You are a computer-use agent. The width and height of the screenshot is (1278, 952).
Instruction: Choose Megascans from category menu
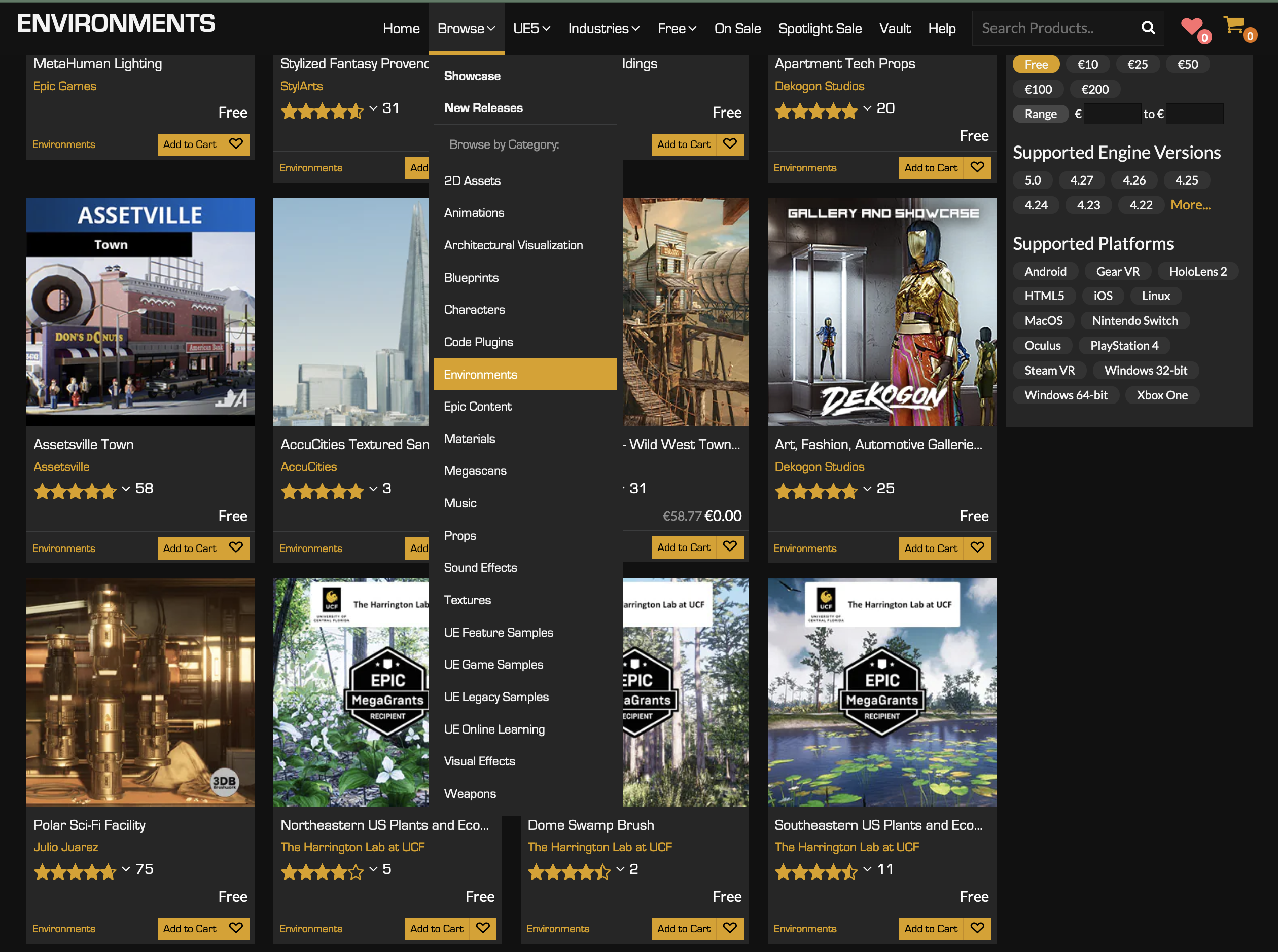(x=475, y=471)
